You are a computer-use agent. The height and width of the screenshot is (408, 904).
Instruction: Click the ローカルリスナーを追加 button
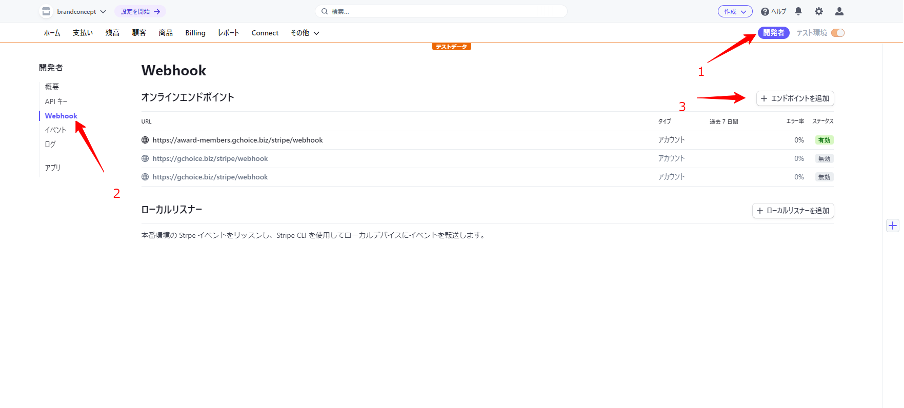[793, 211]
